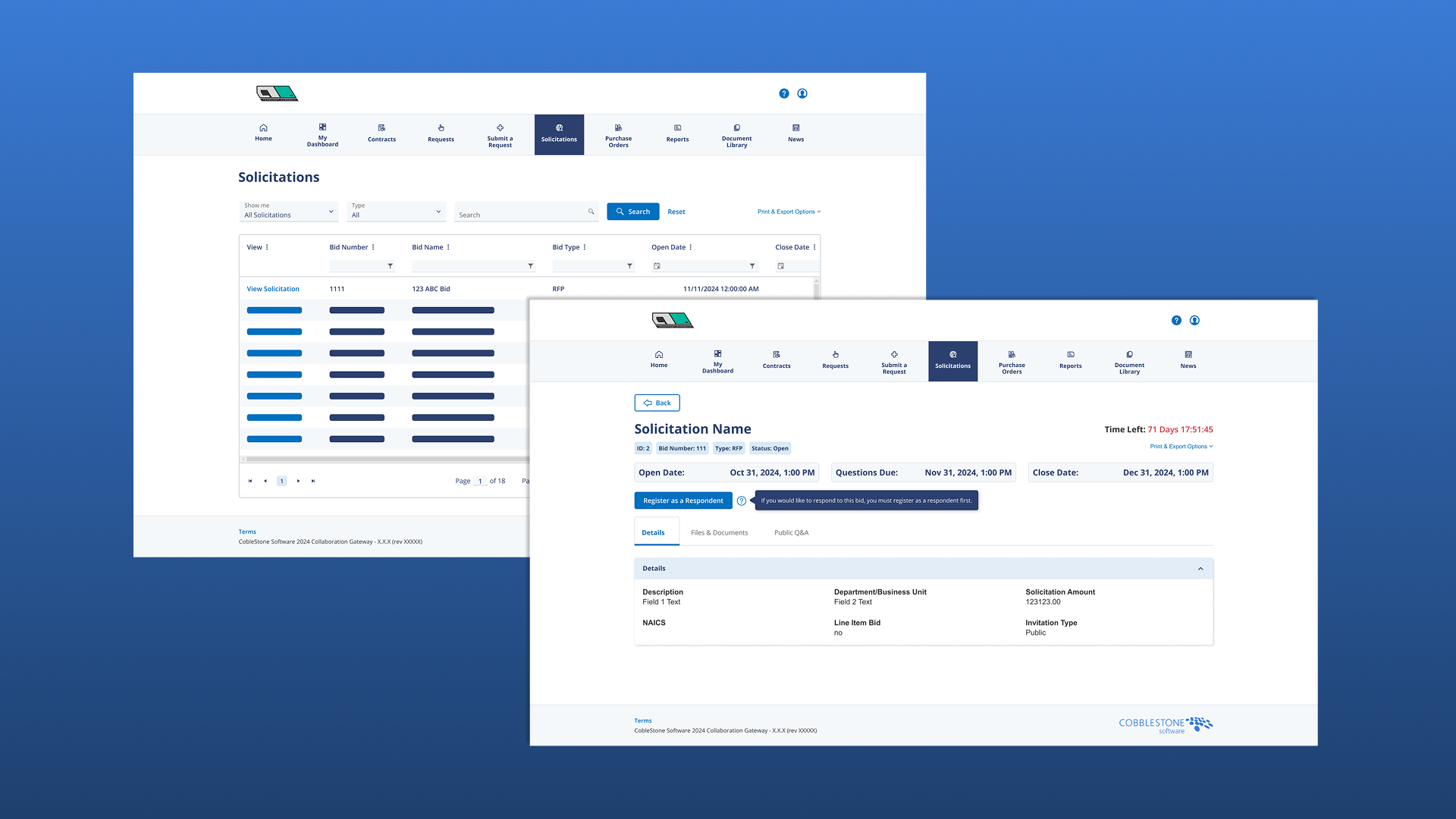The height and width of the screenshot is (819, 1456).
Task: Open the Open Date filter funnel icon
Action: click(752, 266)
